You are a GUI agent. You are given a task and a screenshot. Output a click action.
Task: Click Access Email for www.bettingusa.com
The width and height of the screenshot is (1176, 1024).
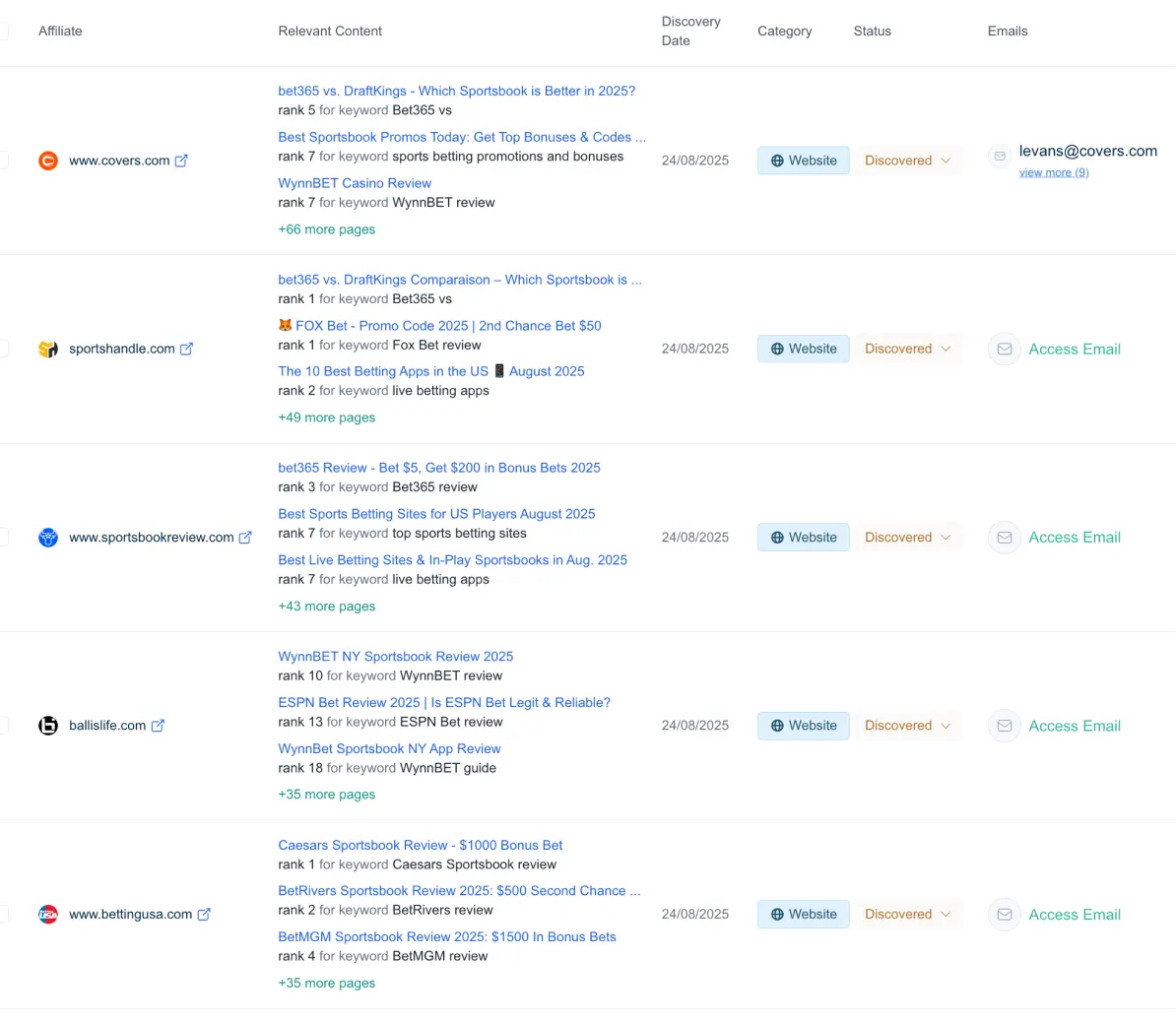(x=1074, y=915)
